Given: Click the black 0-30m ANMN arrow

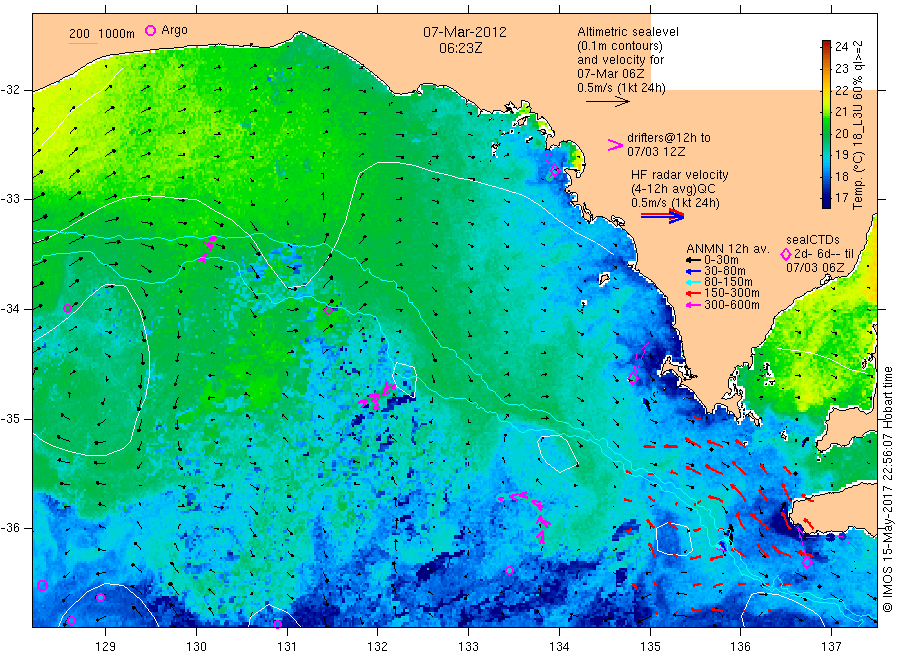Looking at the screenshot, I should tap(693, 260).
